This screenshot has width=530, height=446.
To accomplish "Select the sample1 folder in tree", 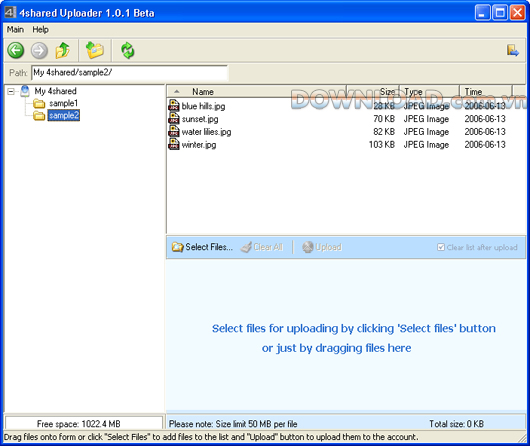I will pyautogui.click(x=63, y=103).
